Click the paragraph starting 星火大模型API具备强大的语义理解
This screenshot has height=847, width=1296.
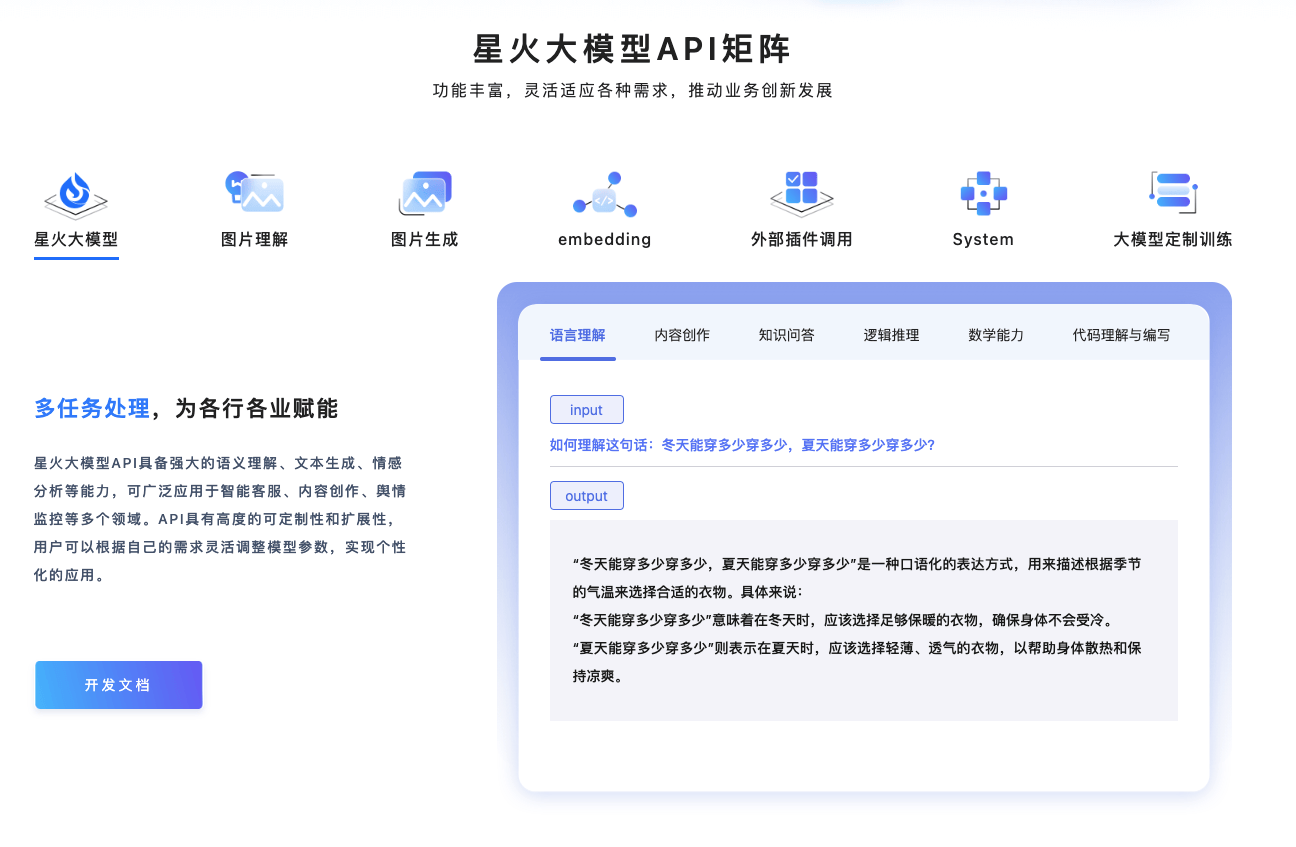tap(220, 519)
